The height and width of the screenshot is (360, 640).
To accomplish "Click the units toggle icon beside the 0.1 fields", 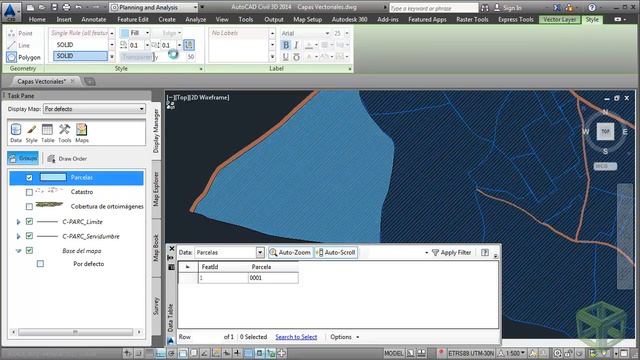I will click(189, 45).
